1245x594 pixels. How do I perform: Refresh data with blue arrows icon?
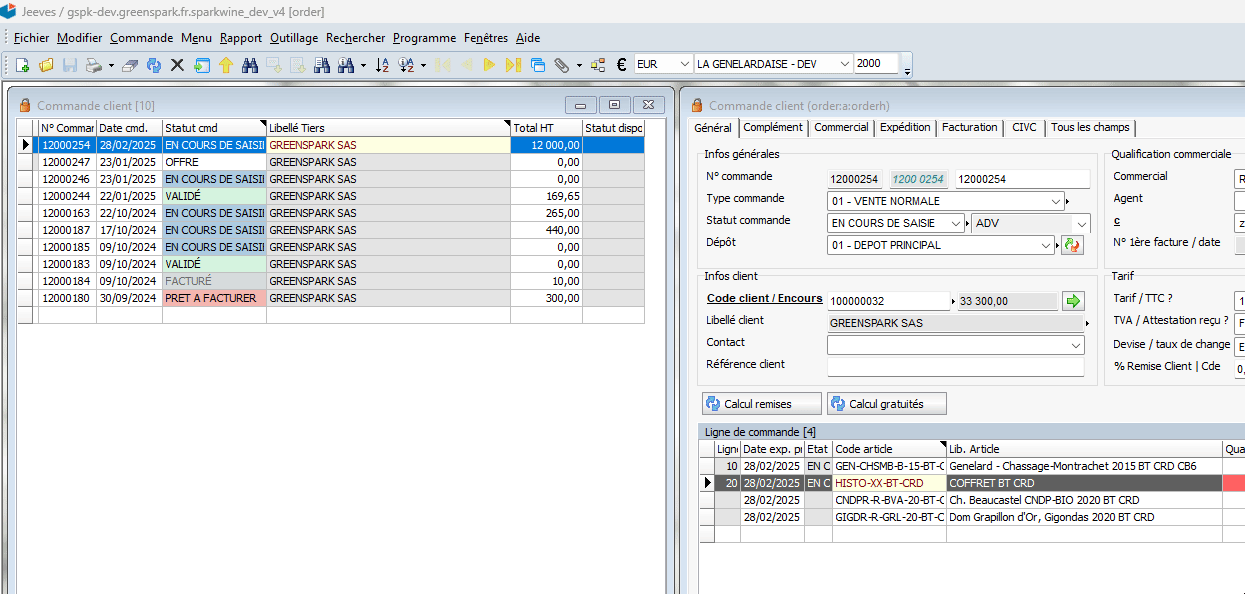[x=154, y=65]
